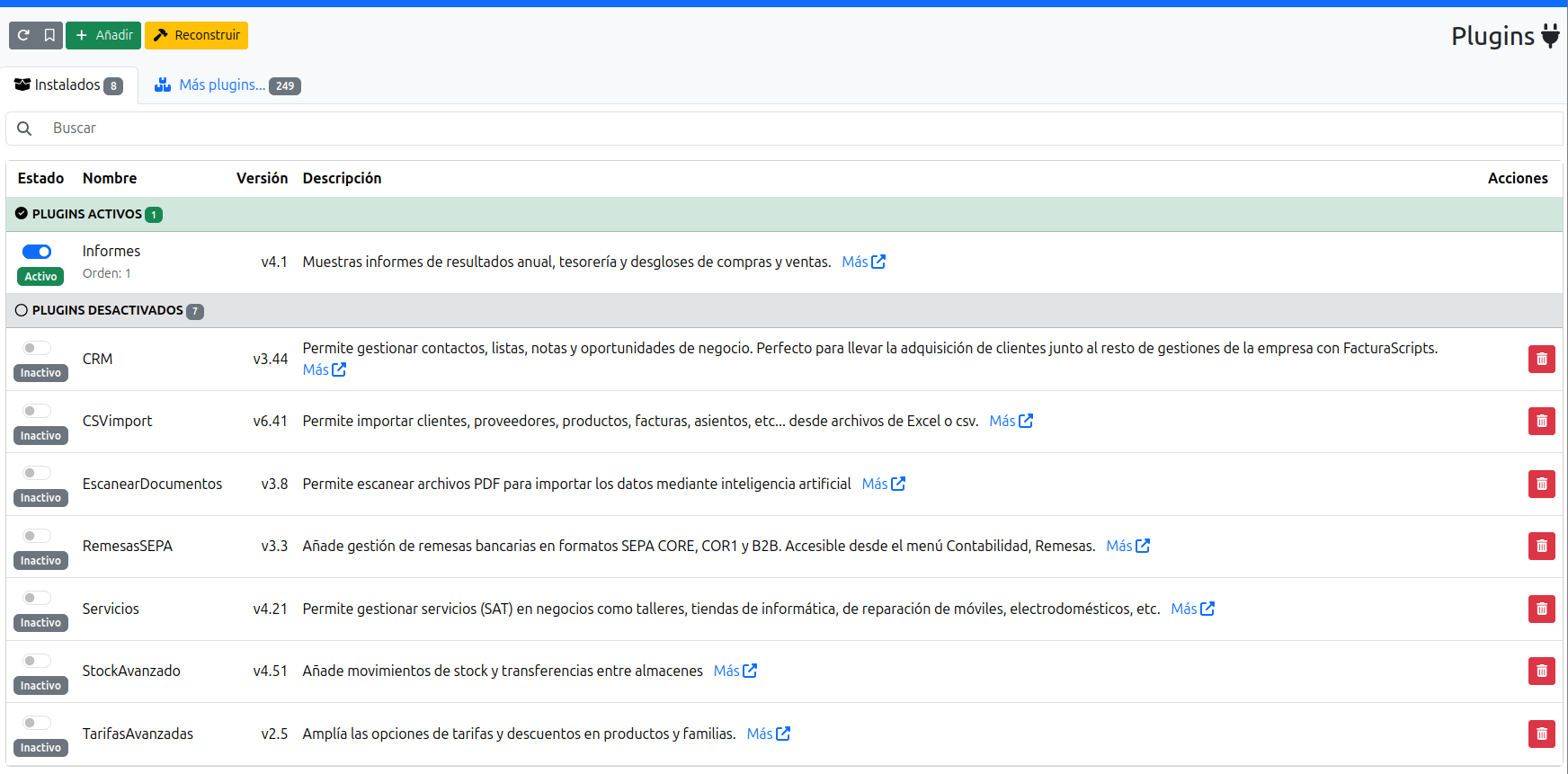Open the Más link for StockAvanzado

click(735, 671)
